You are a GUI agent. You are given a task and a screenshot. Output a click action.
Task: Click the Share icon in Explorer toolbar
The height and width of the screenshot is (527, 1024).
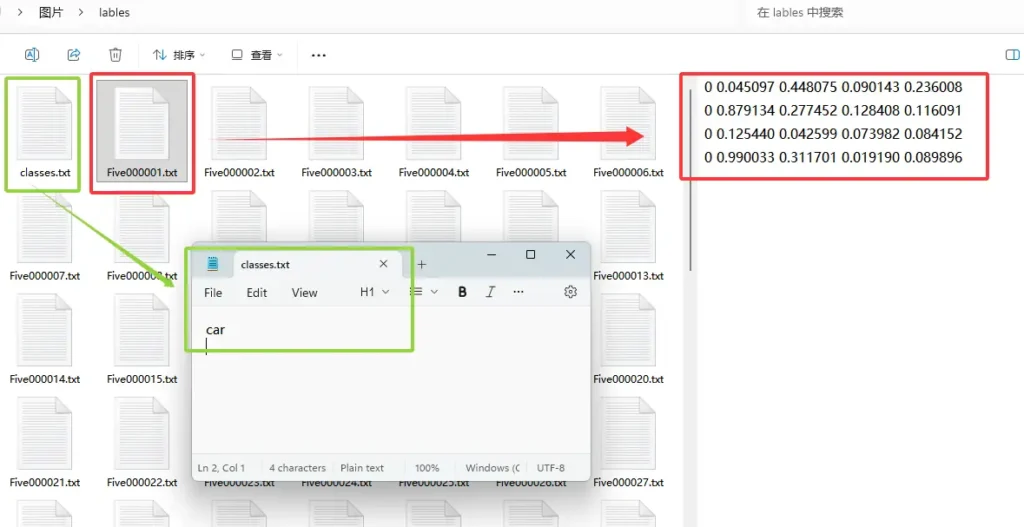pyautogui.click(x=73, y=55)
